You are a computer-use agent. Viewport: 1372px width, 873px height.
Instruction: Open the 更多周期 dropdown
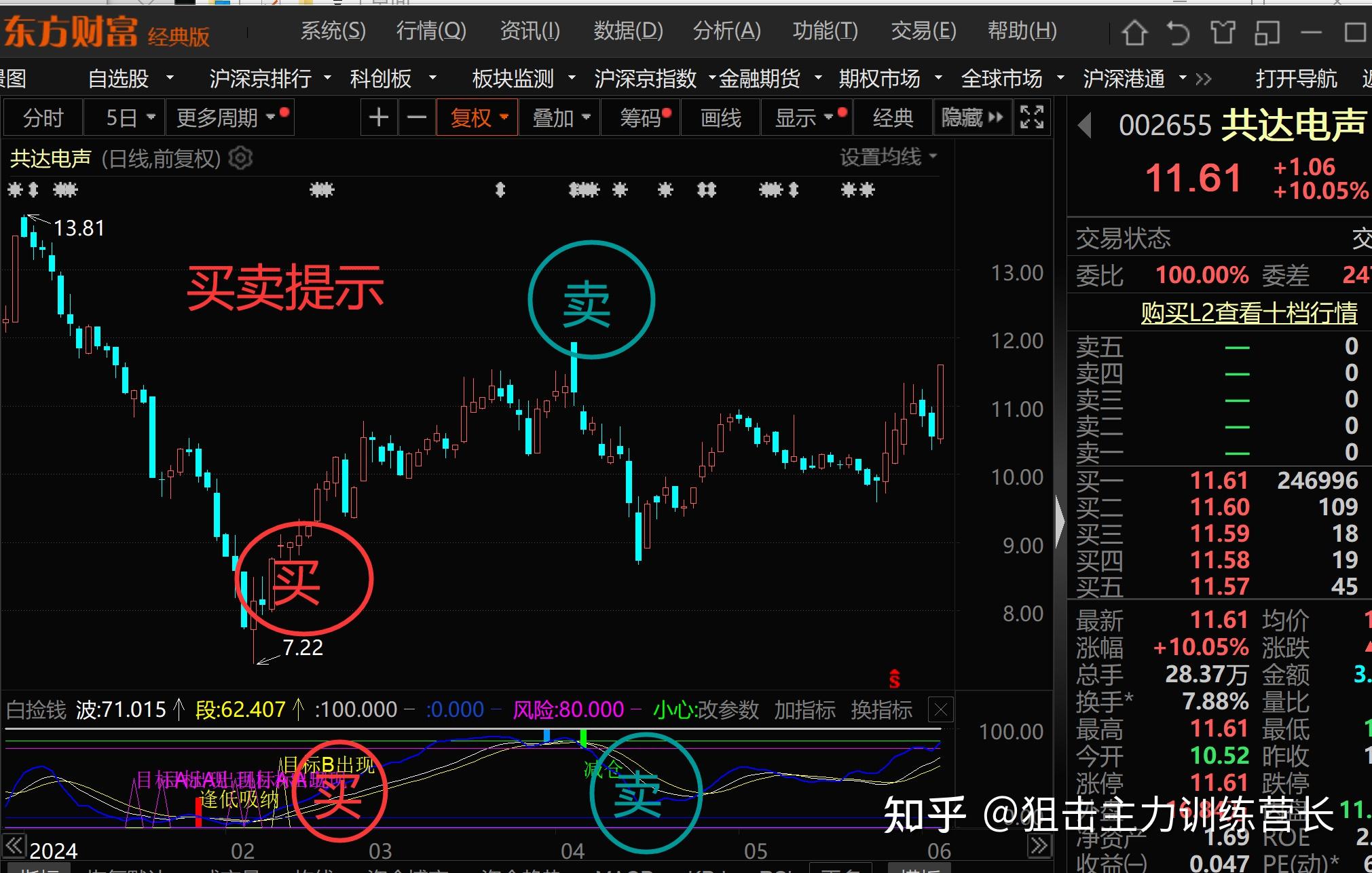(229, 117)
